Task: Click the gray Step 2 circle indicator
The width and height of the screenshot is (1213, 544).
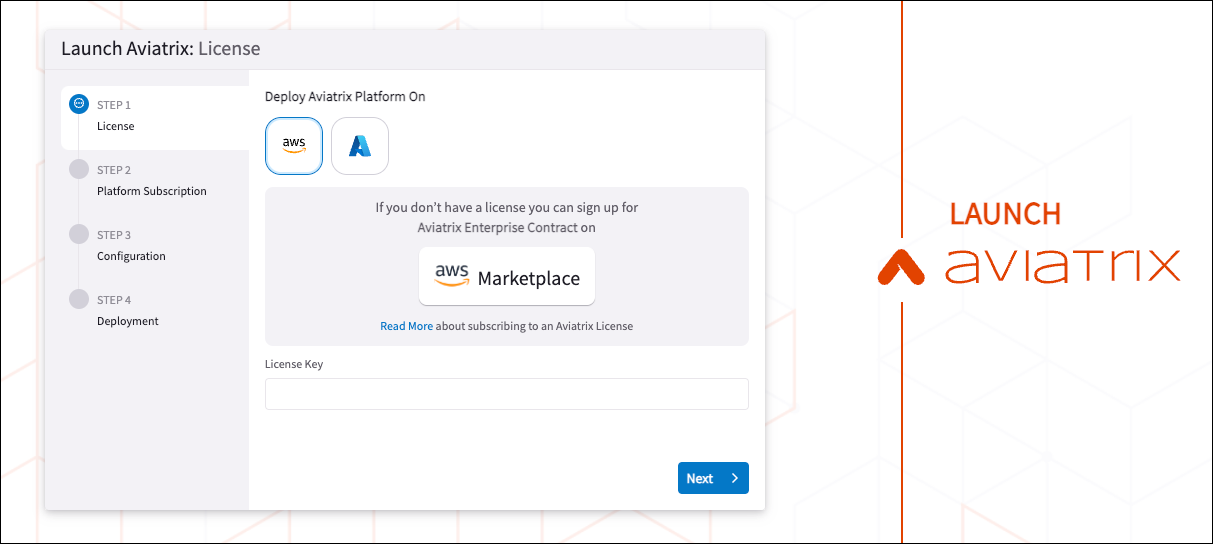Action: [79, 169]
